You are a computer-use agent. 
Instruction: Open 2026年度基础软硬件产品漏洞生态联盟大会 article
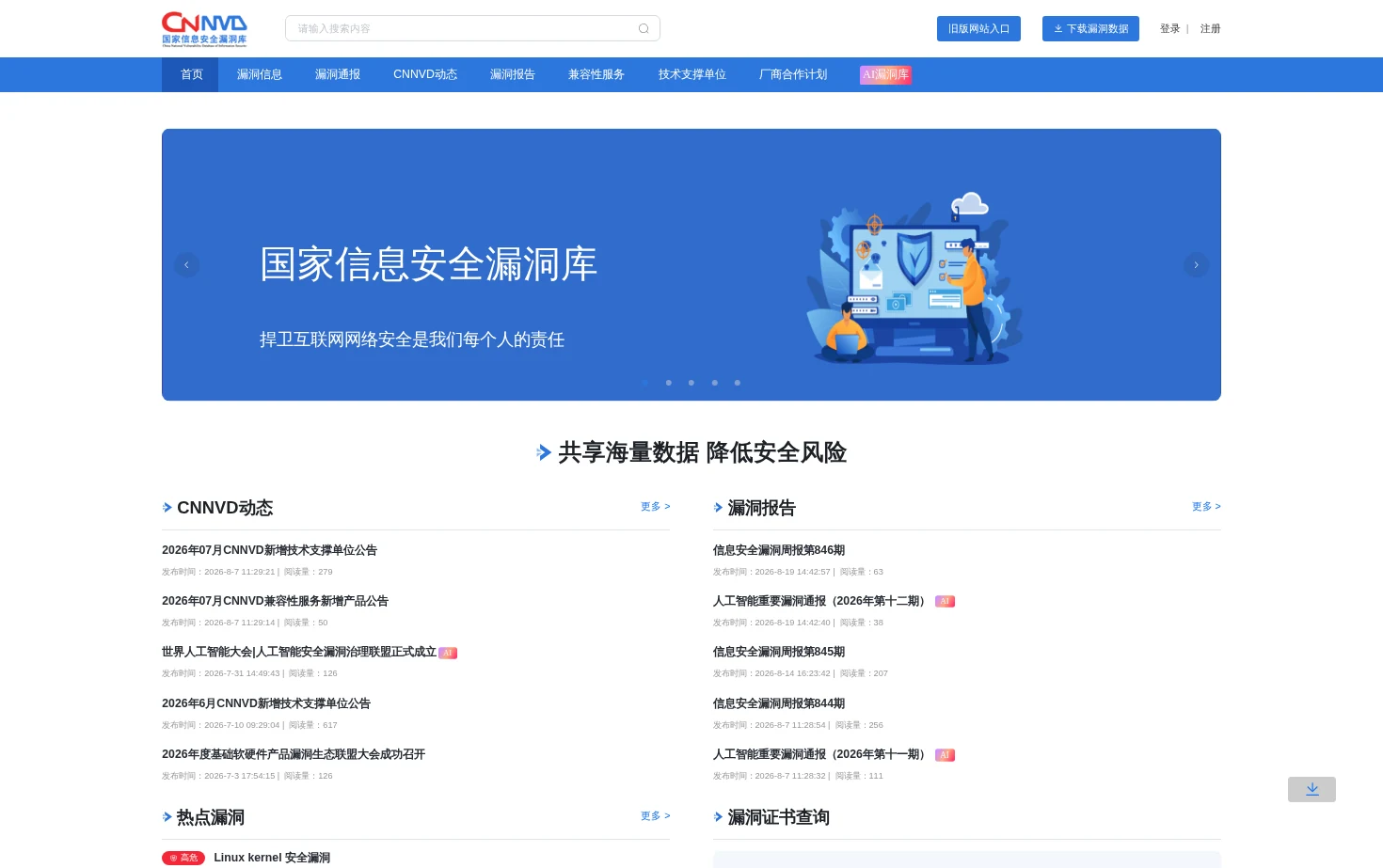point(294,754)
